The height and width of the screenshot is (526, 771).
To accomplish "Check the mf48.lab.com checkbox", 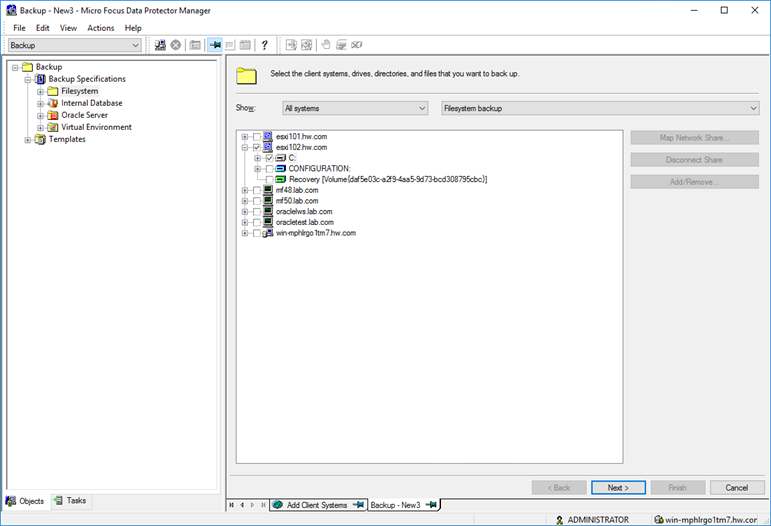I will 257,190.
